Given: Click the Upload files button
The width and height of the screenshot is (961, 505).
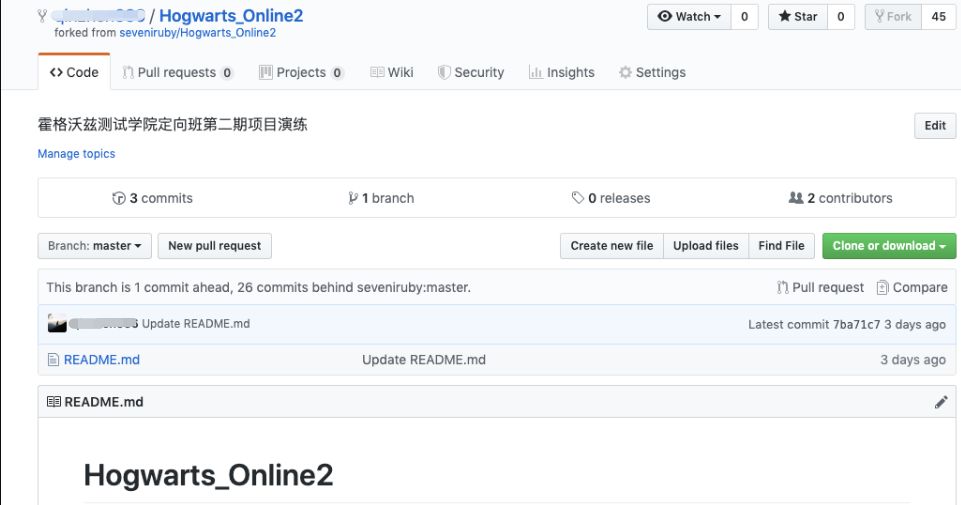Looking at the screenshot, I should click(706, 246).
